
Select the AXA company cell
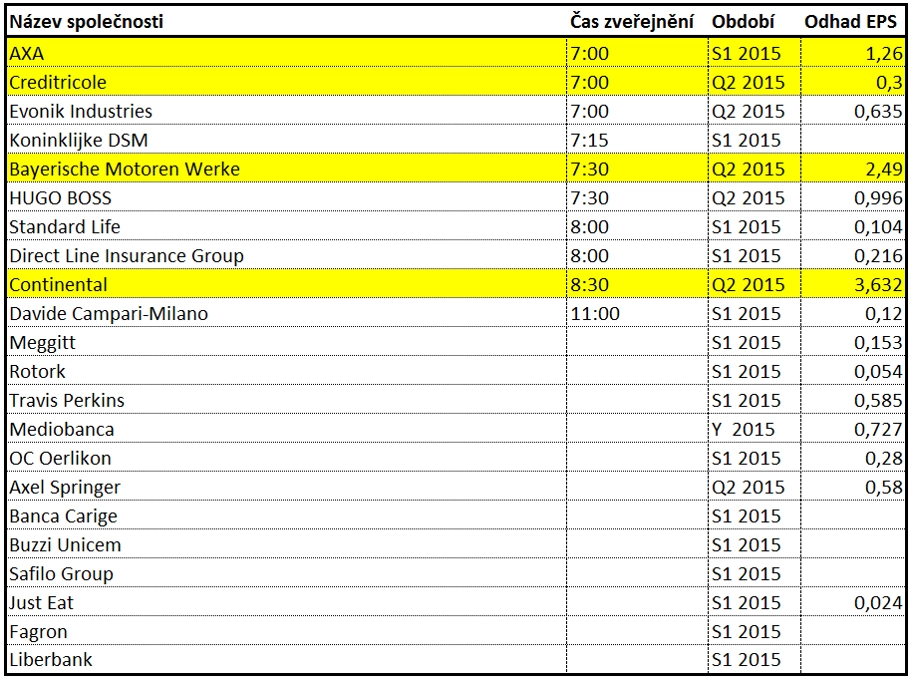coord(287,53)
